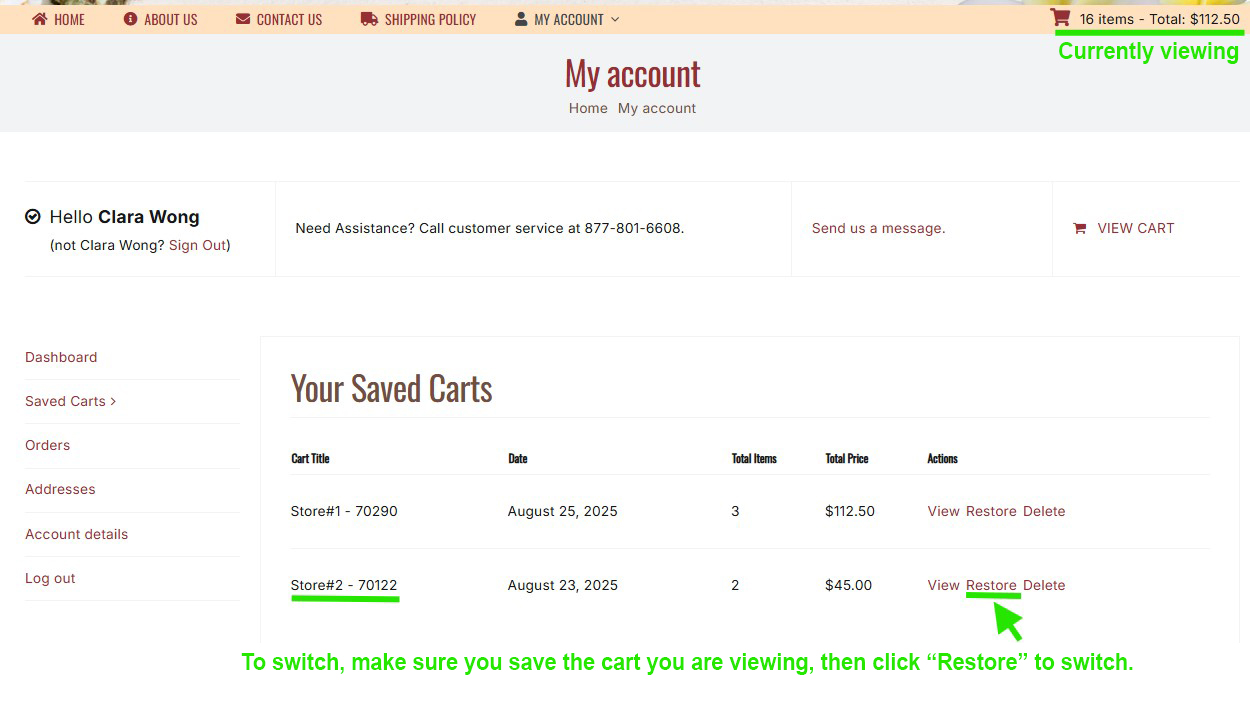Image resolution: width=1250 pixels, height=711 pixels.
Task: Go to the Addresses sidebar section
Action: click(60, 489)
